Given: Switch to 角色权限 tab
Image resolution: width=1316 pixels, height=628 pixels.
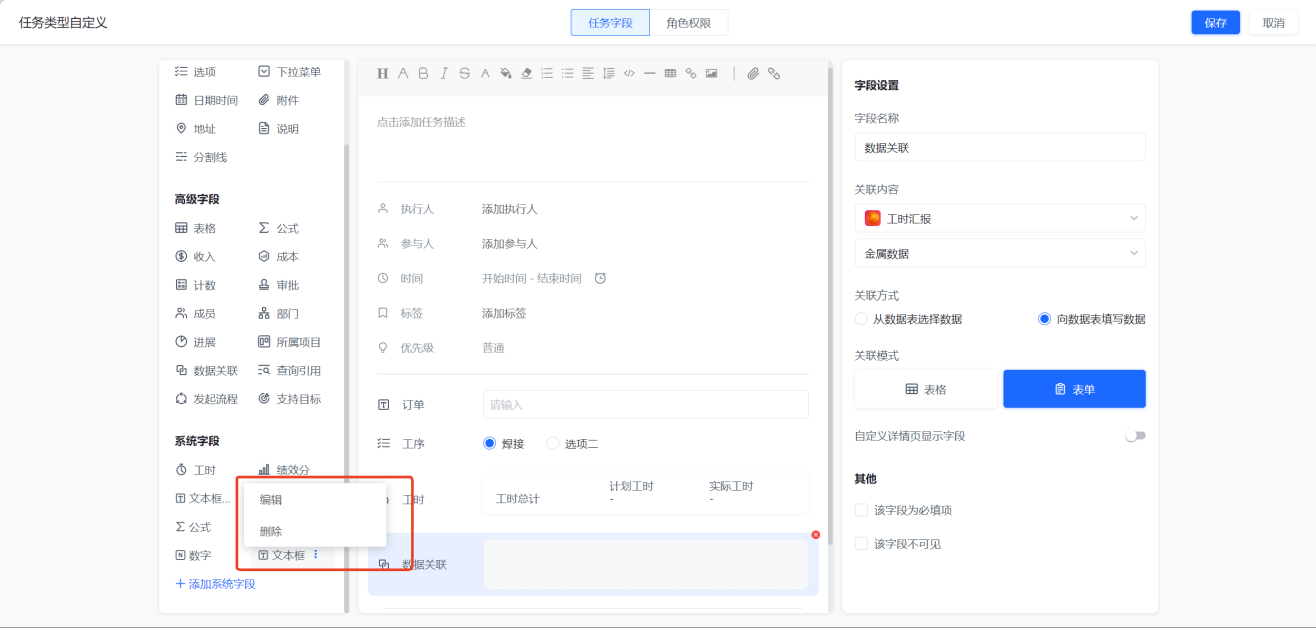Looking at the screenshot, I should (x=689, y=23).
